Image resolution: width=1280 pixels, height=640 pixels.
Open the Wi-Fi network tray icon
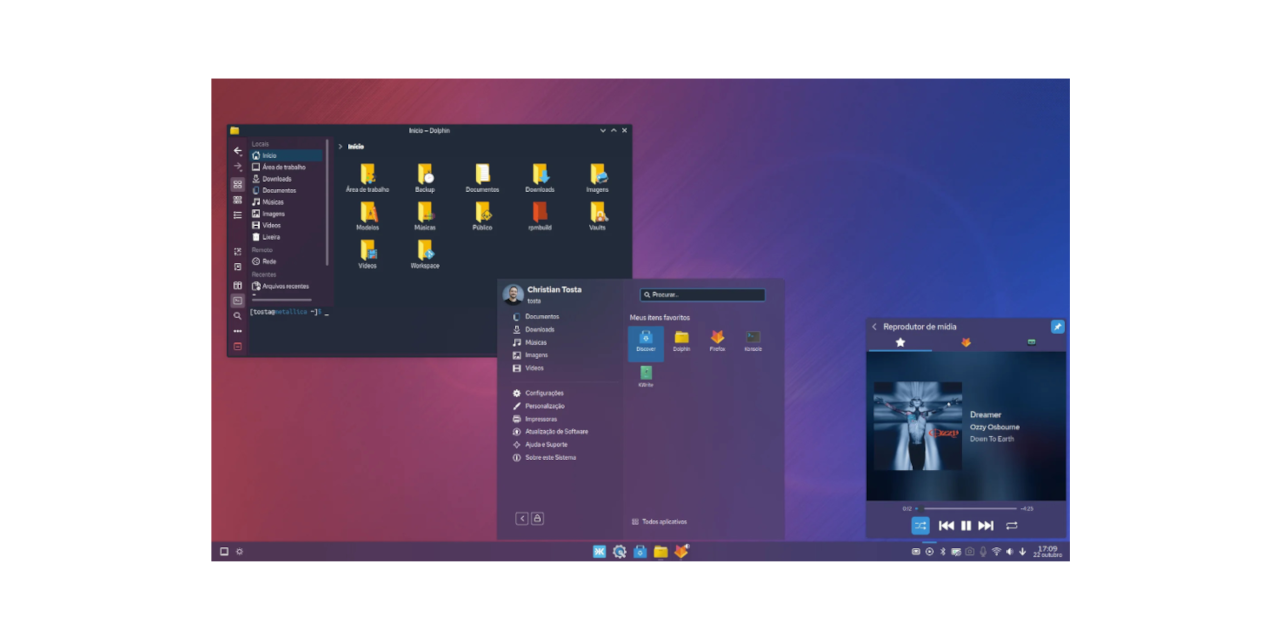[996, 552]
